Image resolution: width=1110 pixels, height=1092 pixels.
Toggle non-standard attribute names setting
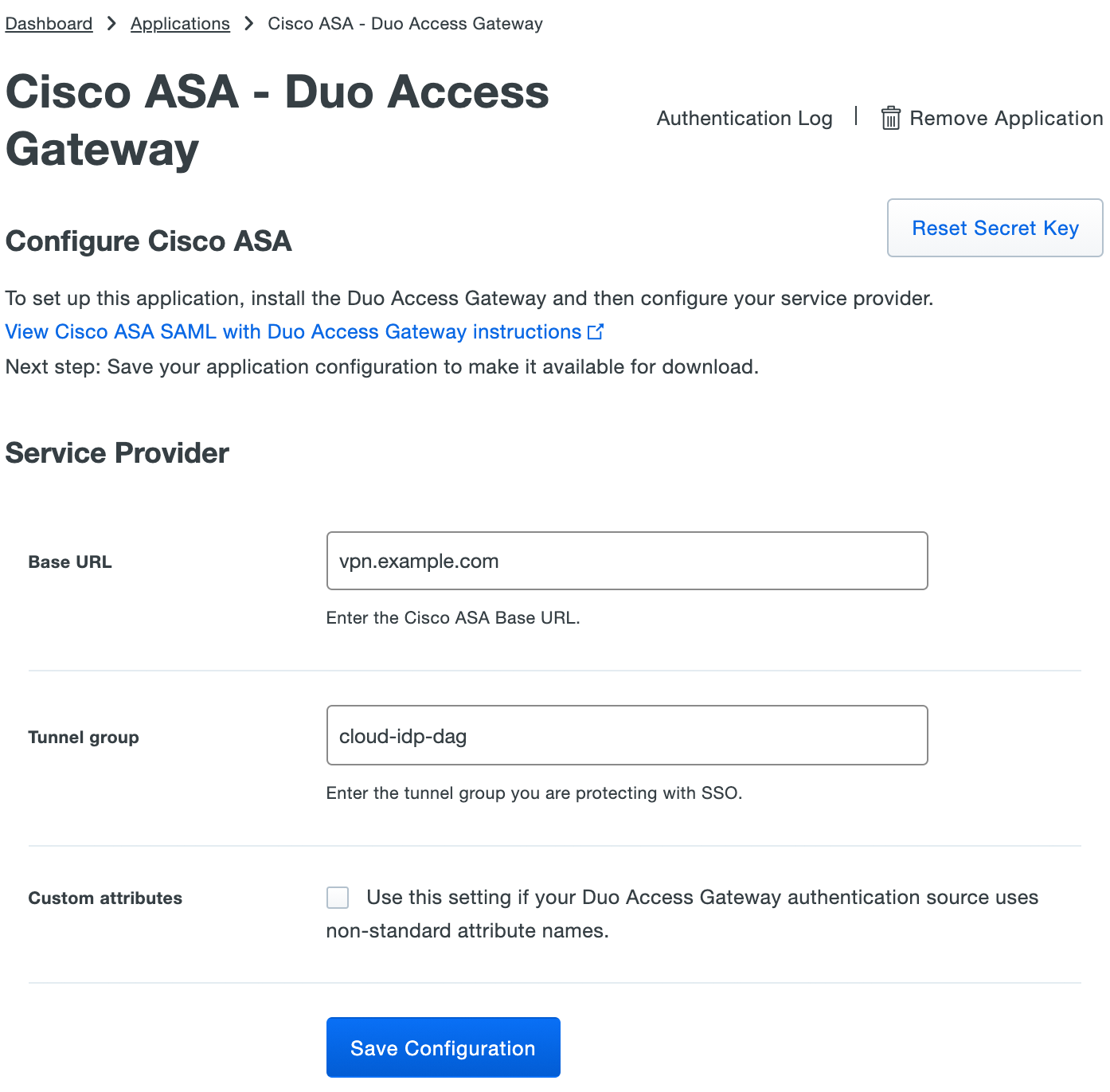coord(337,897)
